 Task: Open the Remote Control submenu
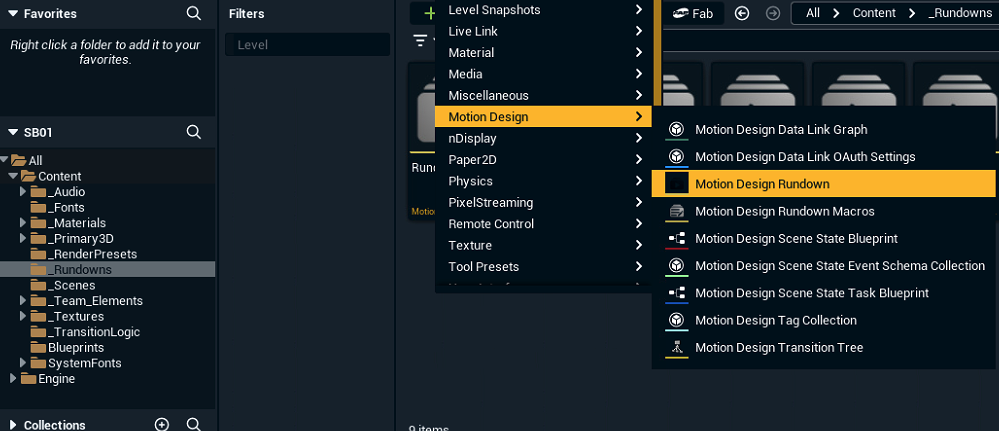pyautogui.click(x=490, y=224)
